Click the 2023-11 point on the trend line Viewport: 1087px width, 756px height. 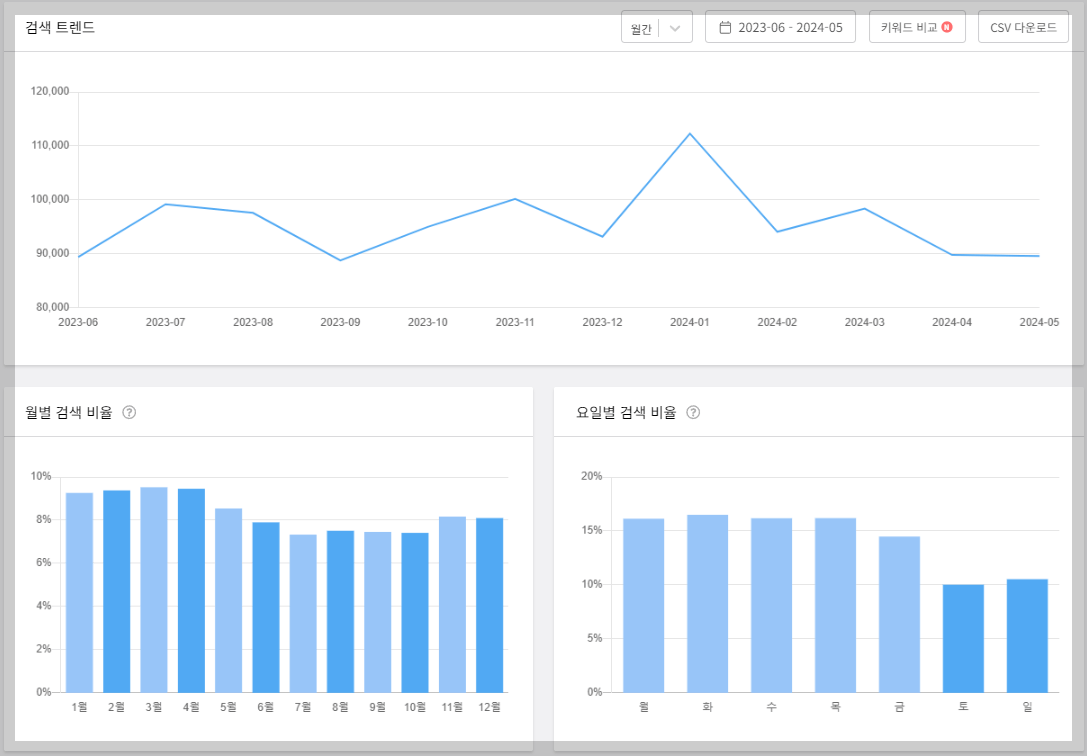515,199
